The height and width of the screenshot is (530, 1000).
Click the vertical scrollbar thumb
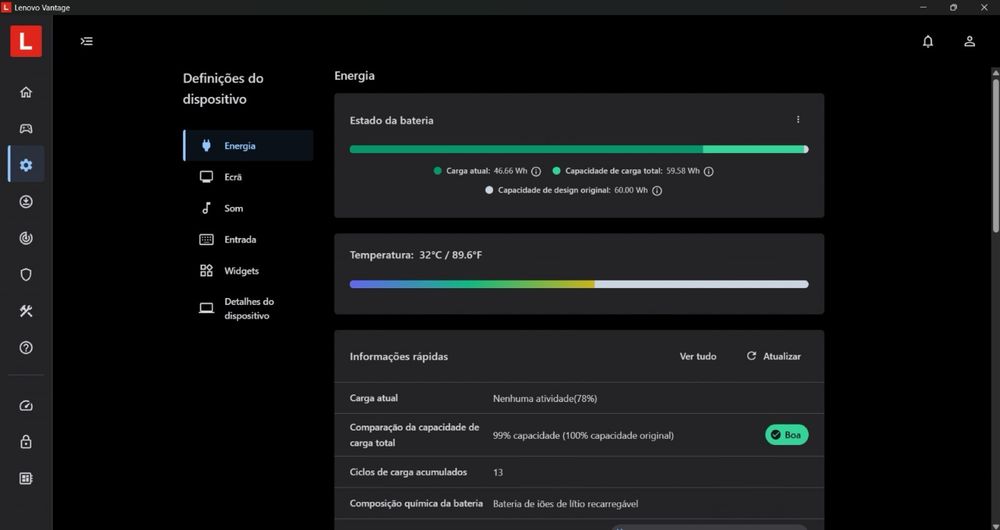point(996,155)
